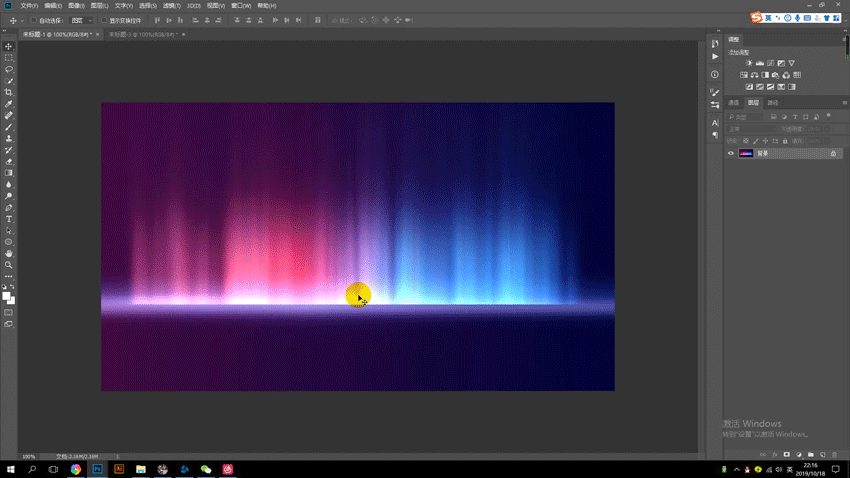Open the Brushes panel icon
Image resolution: width=850 pixels, height=478 pixels.
coord(715,93)
